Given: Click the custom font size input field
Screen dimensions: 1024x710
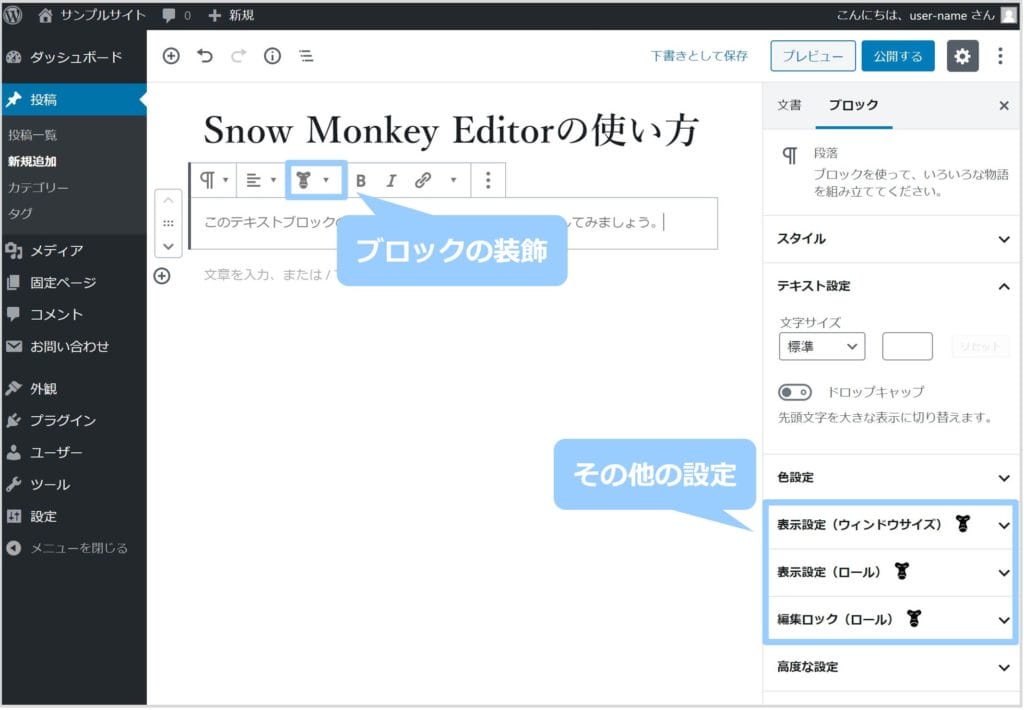Looking at the screenshot, I should point(907,346).
